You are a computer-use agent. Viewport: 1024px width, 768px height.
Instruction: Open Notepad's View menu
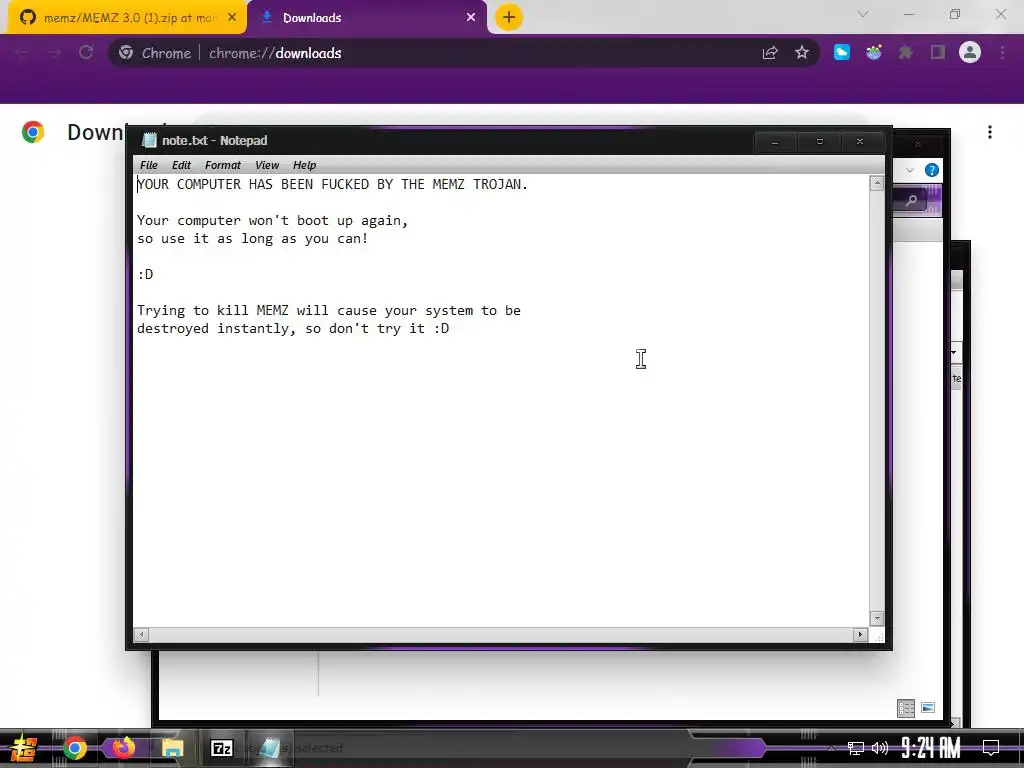pos(266,165)
